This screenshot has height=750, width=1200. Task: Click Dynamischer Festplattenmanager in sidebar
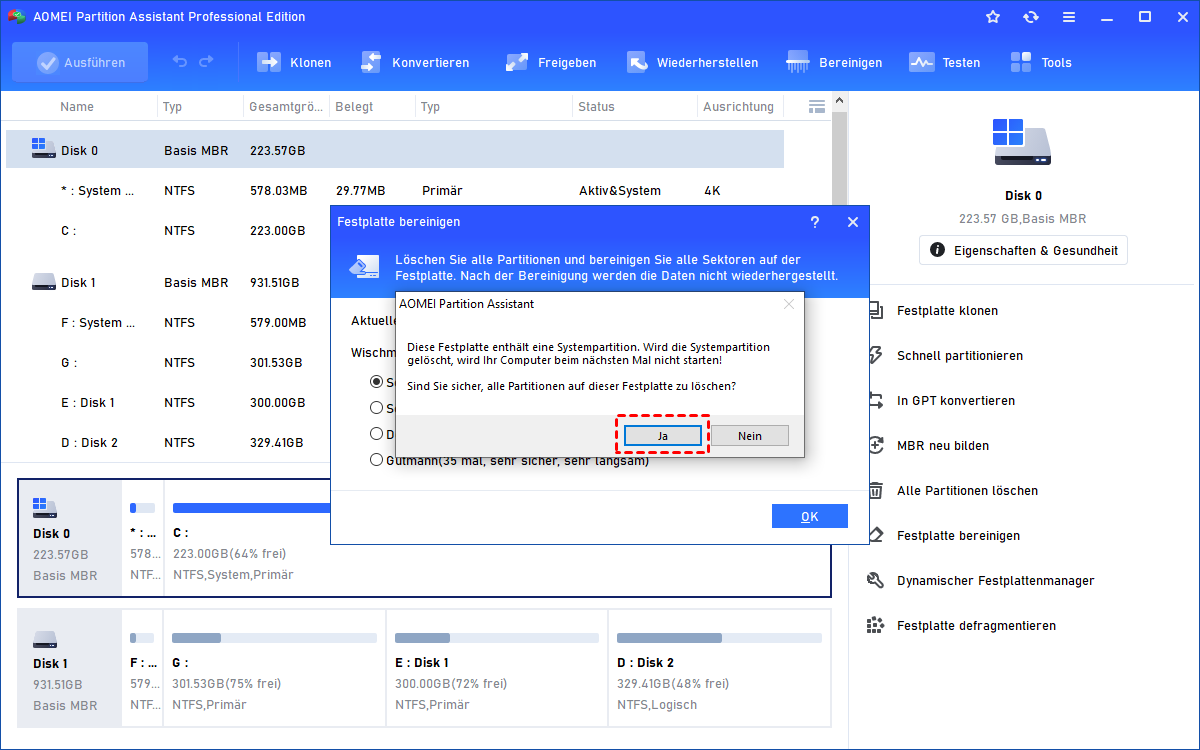click(x=995, y=581)
